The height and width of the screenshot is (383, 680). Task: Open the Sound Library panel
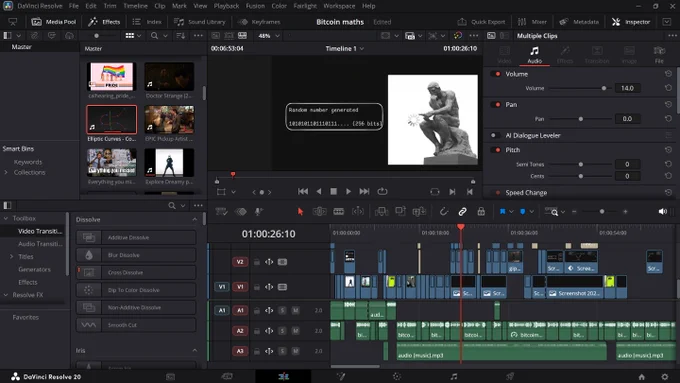[x=199, y=22]
